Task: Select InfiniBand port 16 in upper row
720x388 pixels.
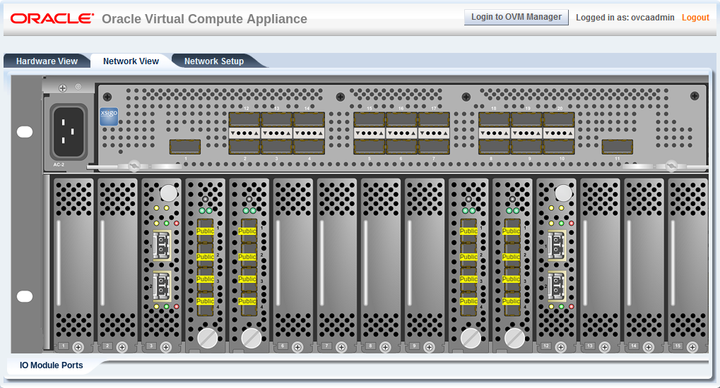Action: coord(402,119)
